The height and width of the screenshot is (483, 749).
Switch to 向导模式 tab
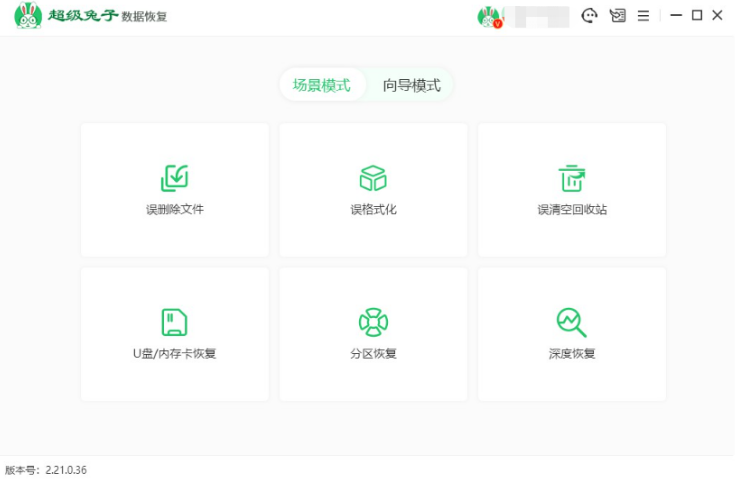click(411, 85)
